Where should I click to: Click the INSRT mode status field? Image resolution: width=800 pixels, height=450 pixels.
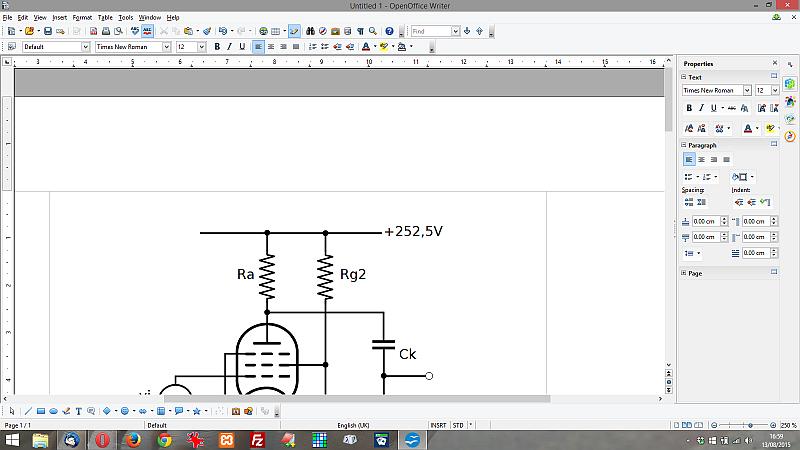[438, 425]
